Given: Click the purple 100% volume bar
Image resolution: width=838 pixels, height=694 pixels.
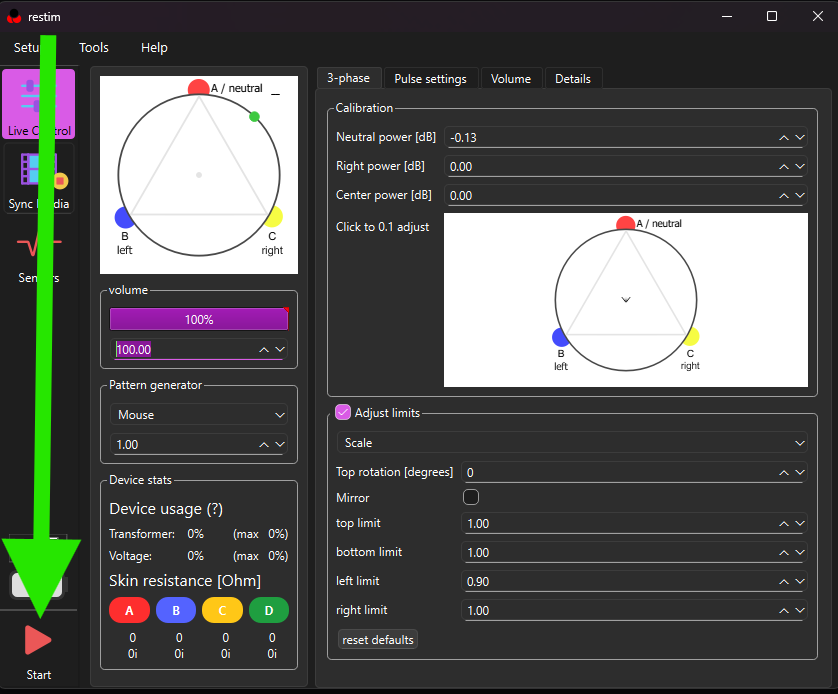Looking at the screenshot, I should (x=199, y=319).
